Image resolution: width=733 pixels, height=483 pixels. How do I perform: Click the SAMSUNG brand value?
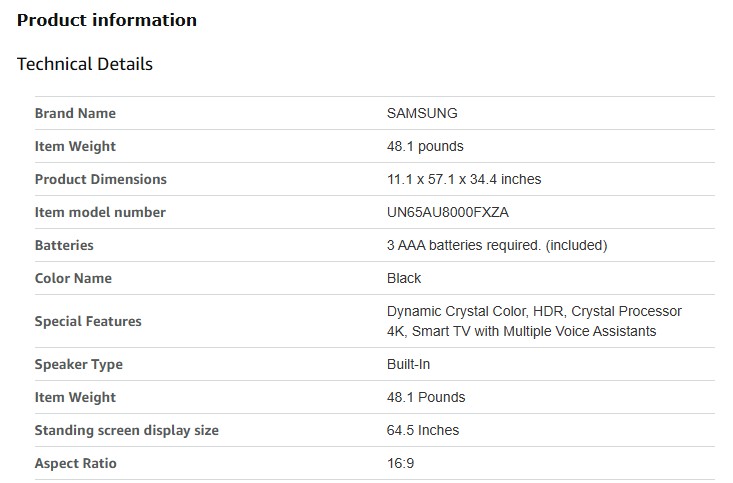click(x=422, y=113)
